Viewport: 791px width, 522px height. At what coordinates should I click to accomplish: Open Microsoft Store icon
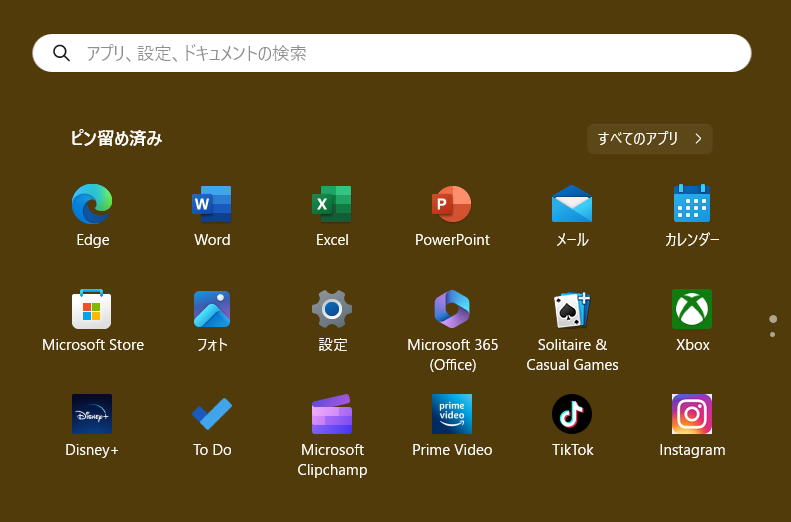92,309
